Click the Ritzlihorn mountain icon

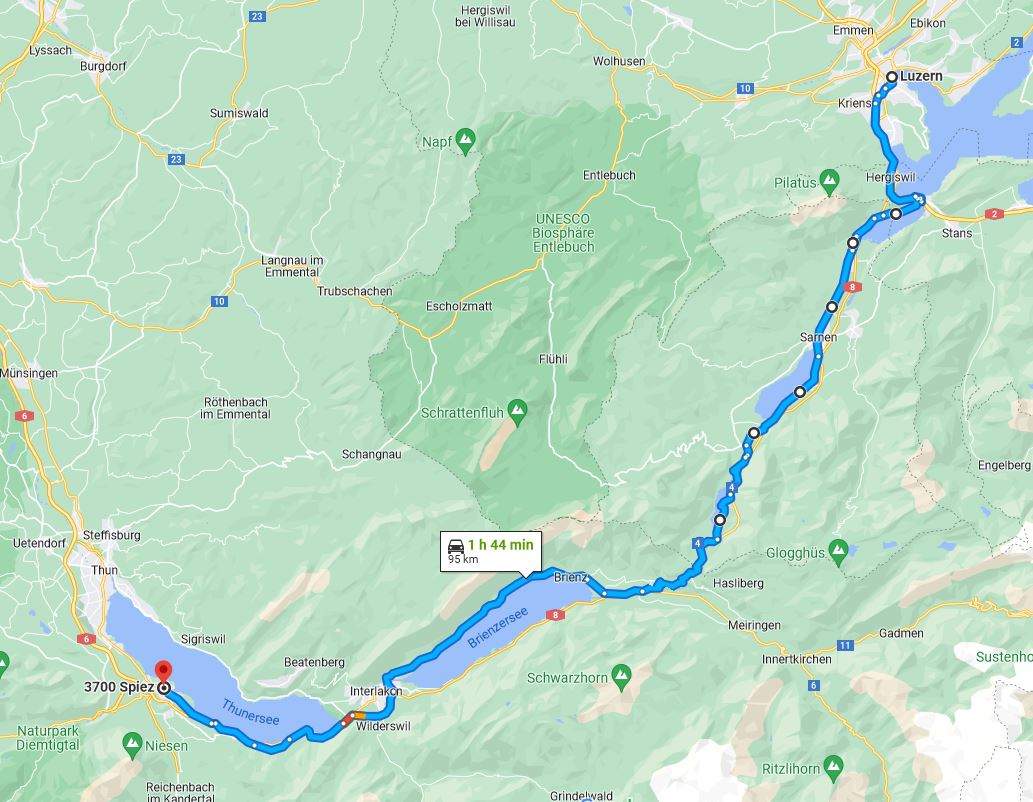pos(833,768)
